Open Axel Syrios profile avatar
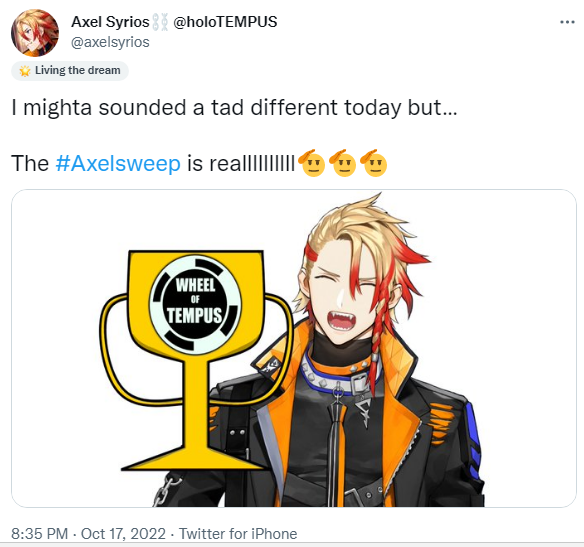 pos(35,33)
